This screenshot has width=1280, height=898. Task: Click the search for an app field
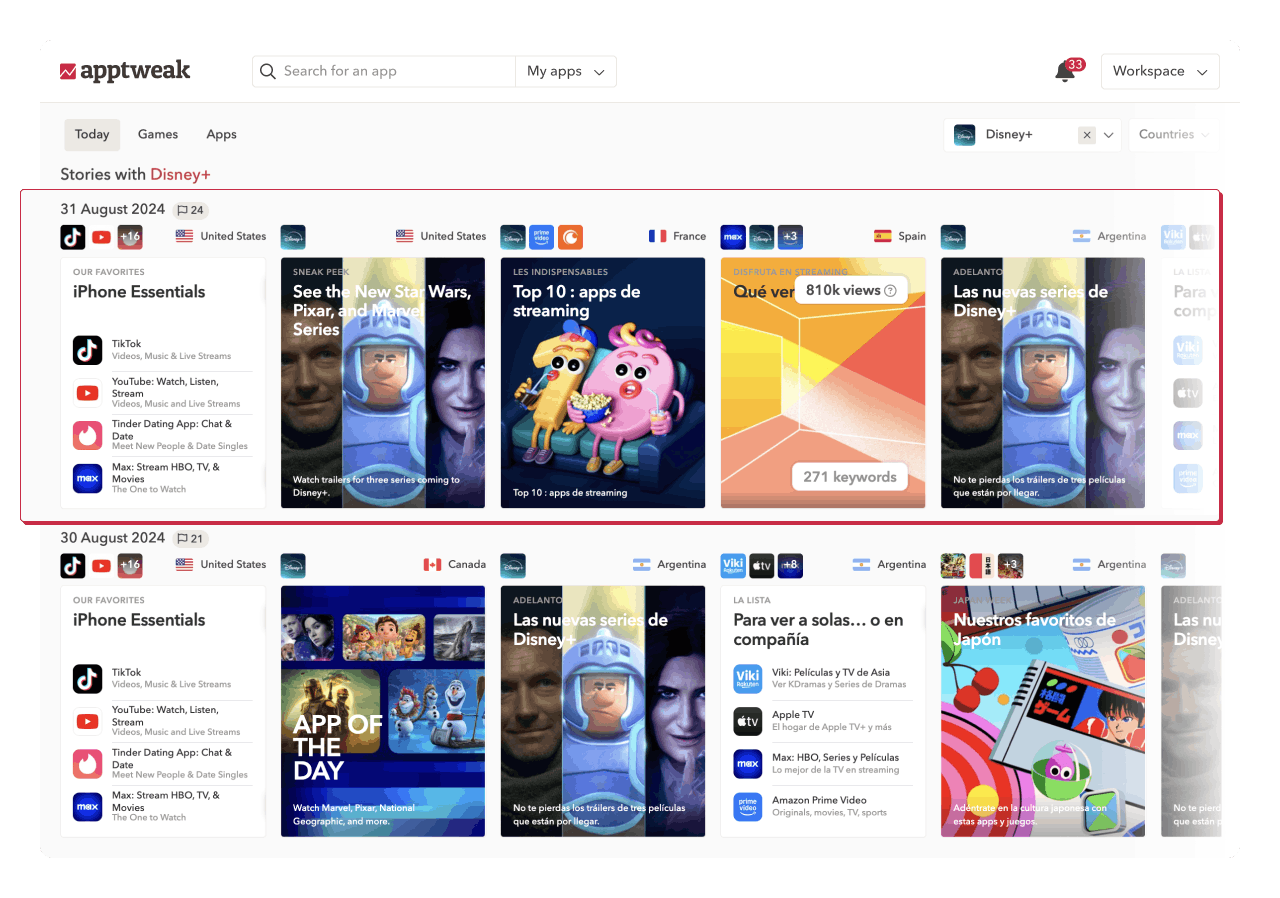[383, 71]
